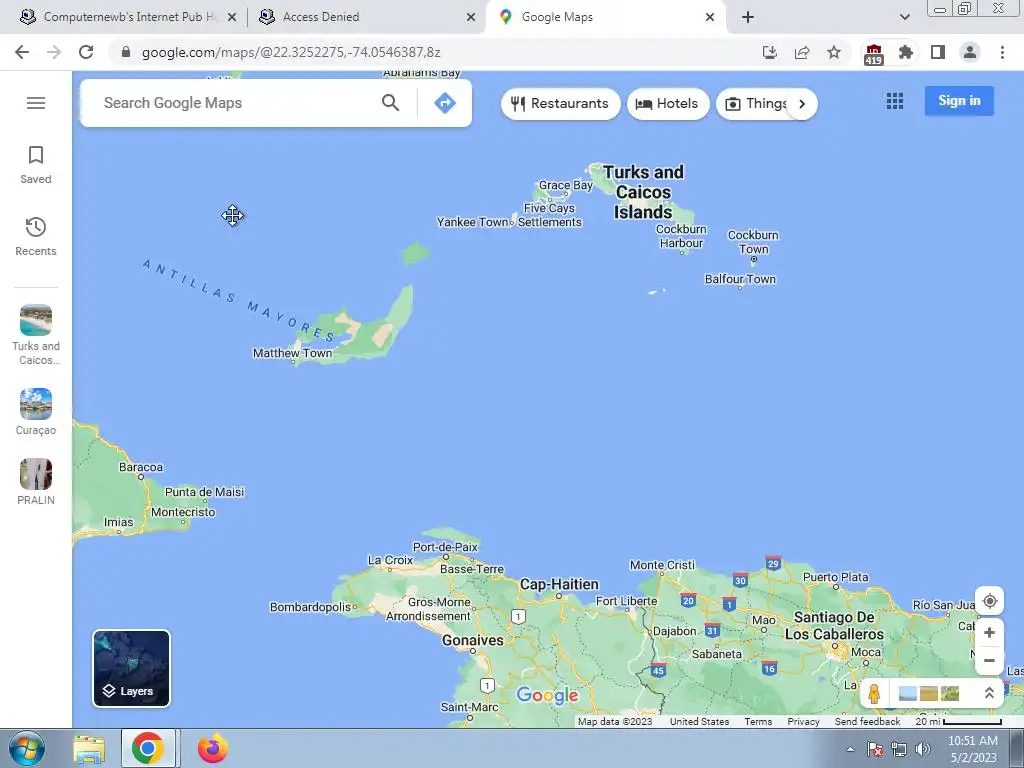This screenshot has width=1024, height=768.
Task: Open the Privacy link
Action: [803, 722]
